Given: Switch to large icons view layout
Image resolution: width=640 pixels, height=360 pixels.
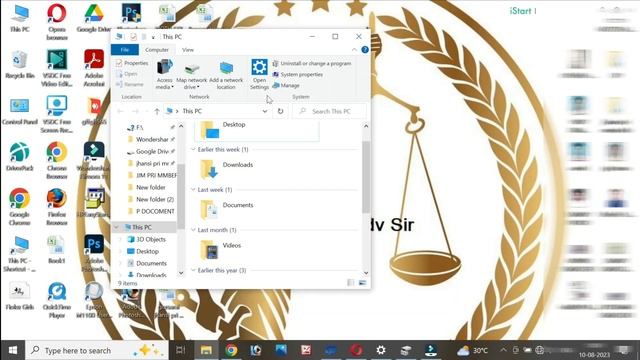Looking at the screenshot, I should pos(362,283).
